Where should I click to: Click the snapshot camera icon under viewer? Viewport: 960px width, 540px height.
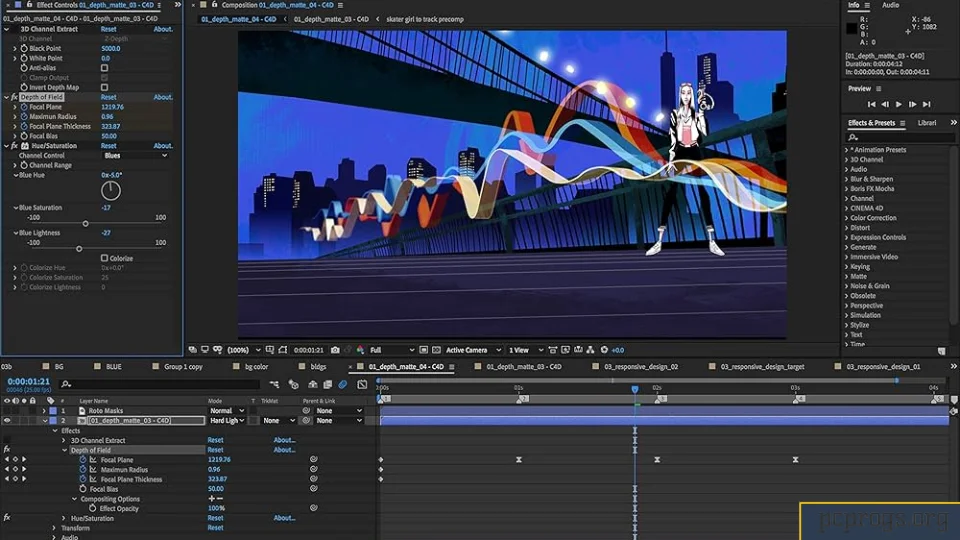(335, 350)
